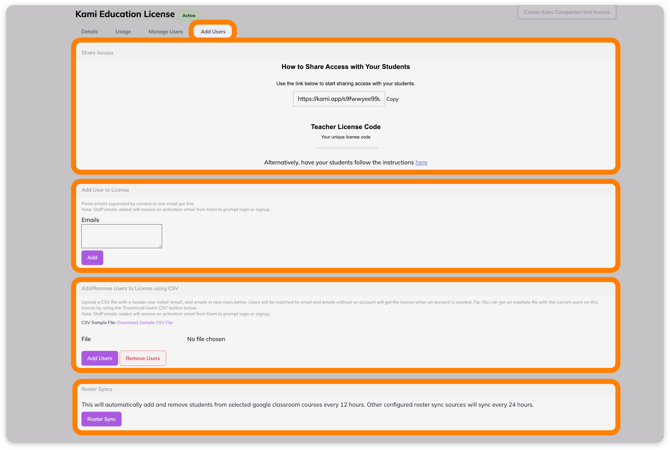Viewport: 670px width, 450px height.
Task: Click the 'No file chosen' file input
Action: 206,339
